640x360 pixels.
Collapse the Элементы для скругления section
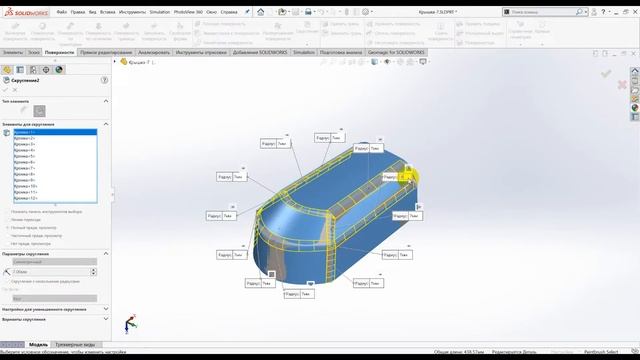106,124
